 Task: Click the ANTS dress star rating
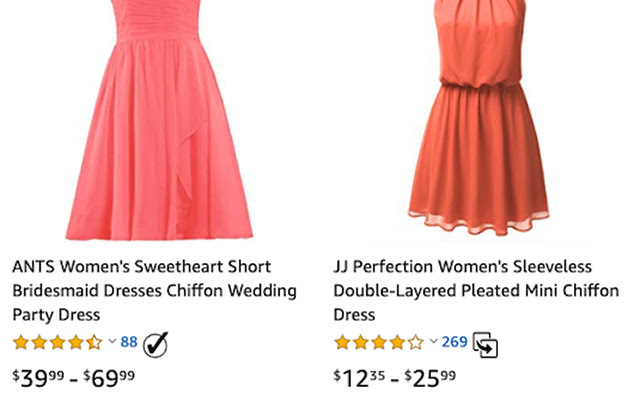[x=57, y=342]
